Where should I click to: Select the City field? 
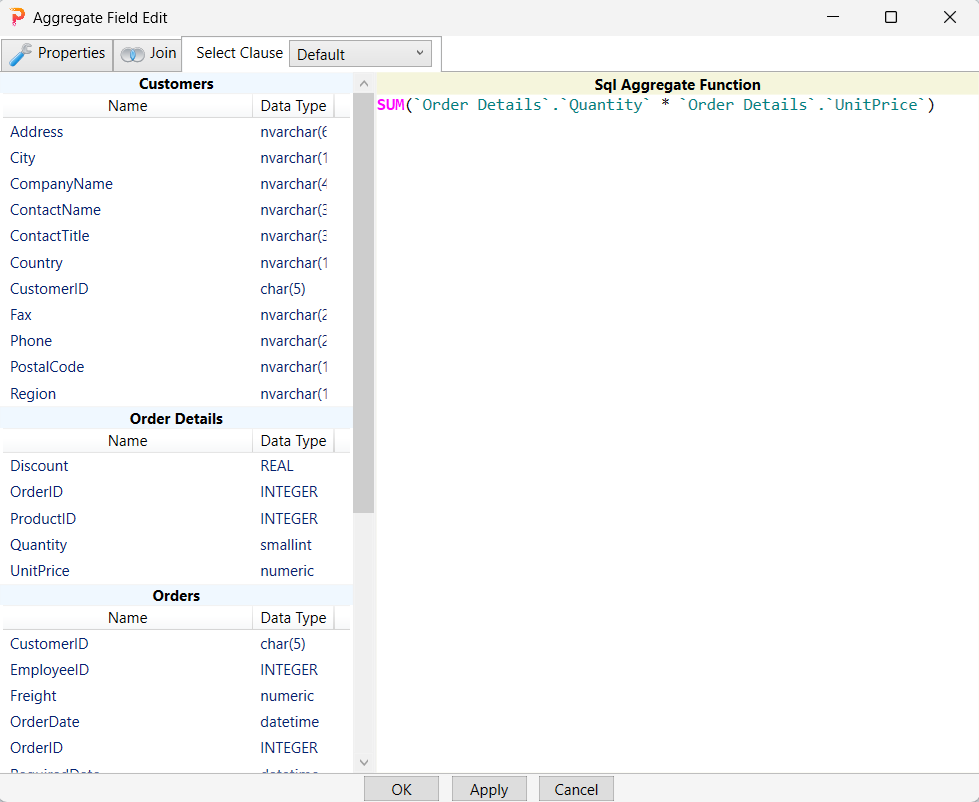tap(22, 158)
